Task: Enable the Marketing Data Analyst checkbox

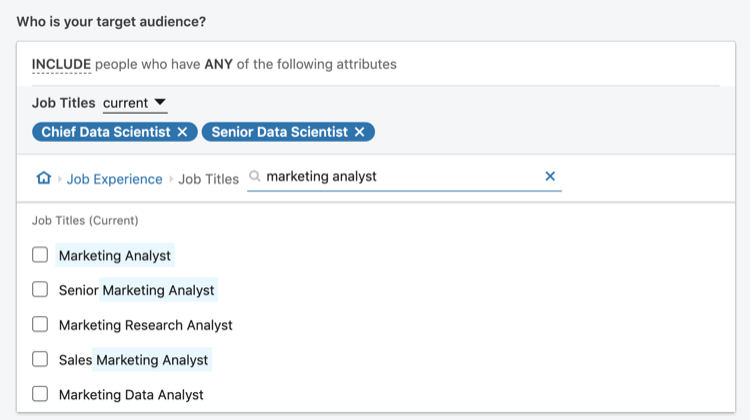Action: (40, 394)
